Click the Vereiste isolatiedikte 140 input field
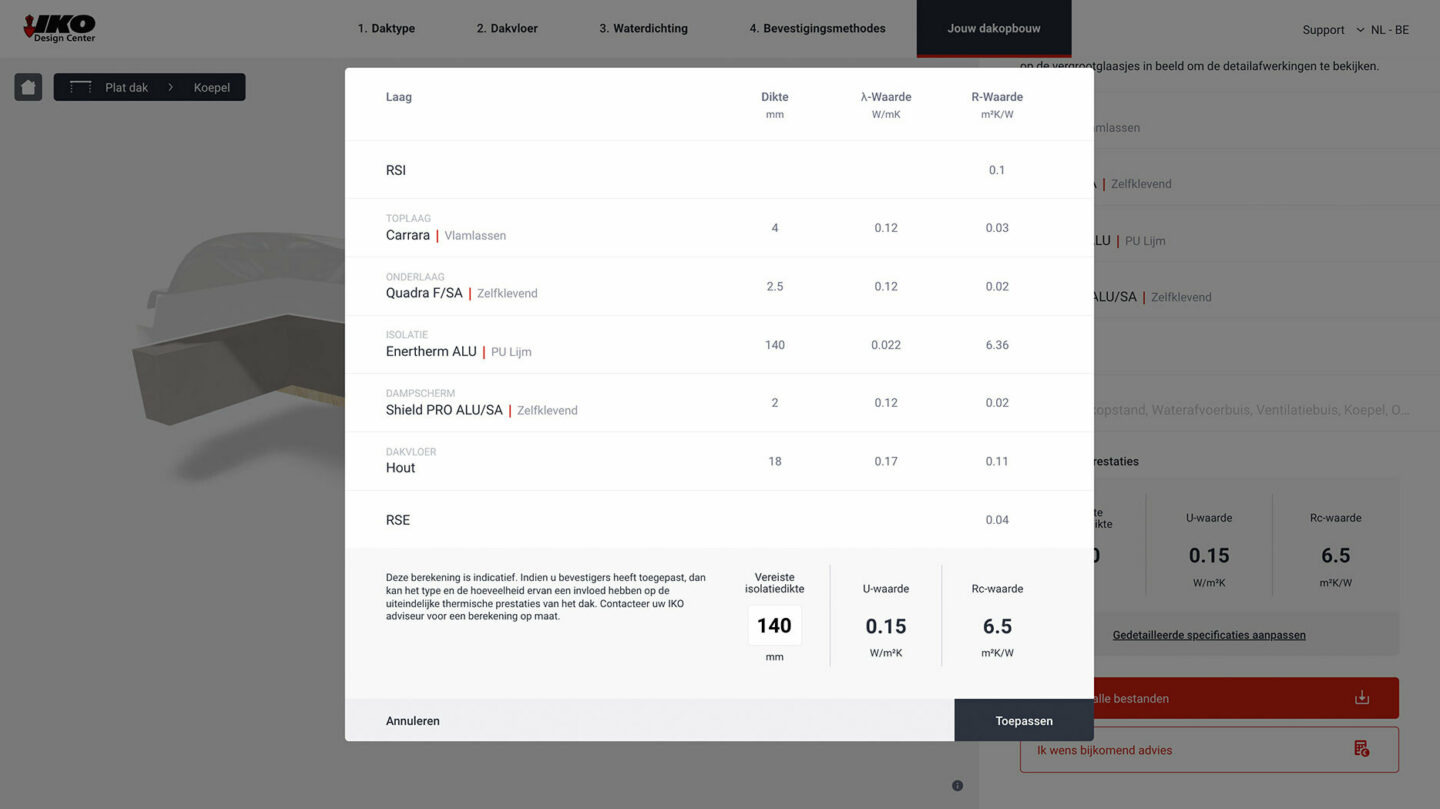This screenshot has width=1440, height=809. pos(774,626)
